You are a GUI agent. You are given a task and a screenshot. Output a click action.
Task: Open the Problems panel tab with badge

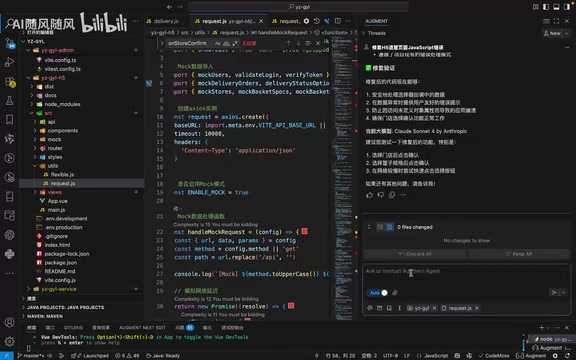184,327
